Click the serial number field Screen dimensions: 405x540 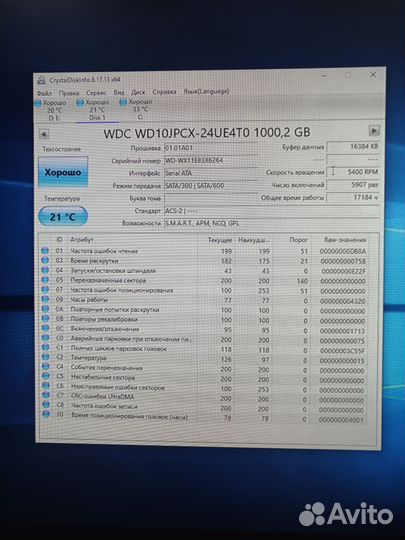(211, 160)
